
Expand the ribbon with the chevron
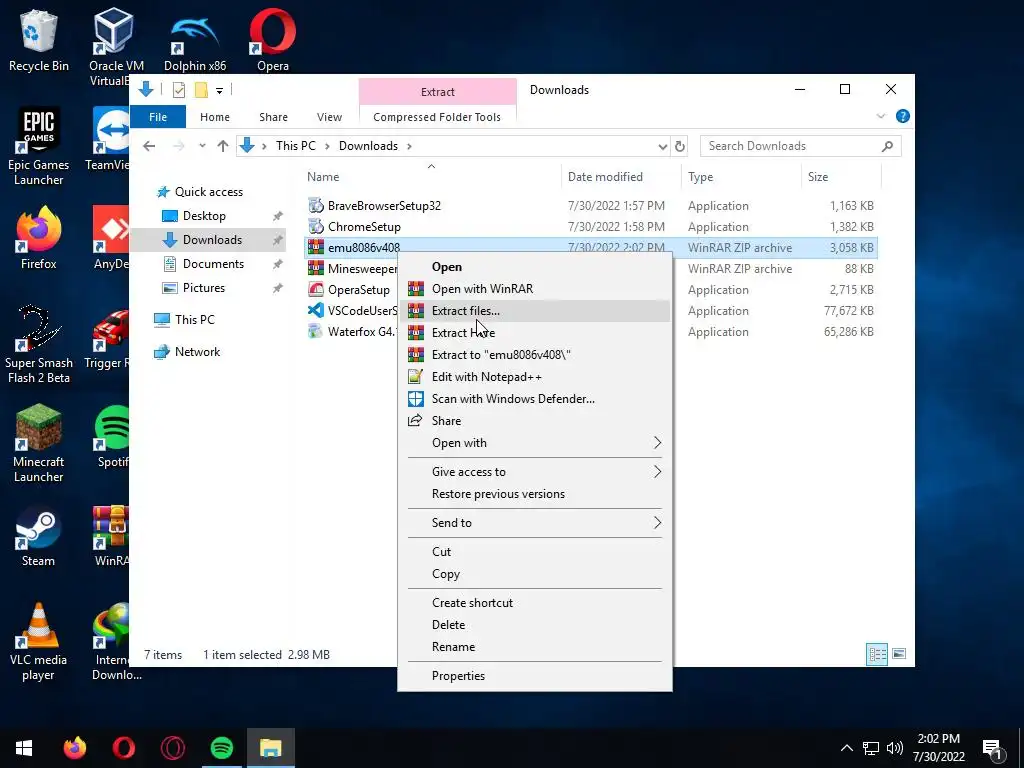click(x=881, y=116)
